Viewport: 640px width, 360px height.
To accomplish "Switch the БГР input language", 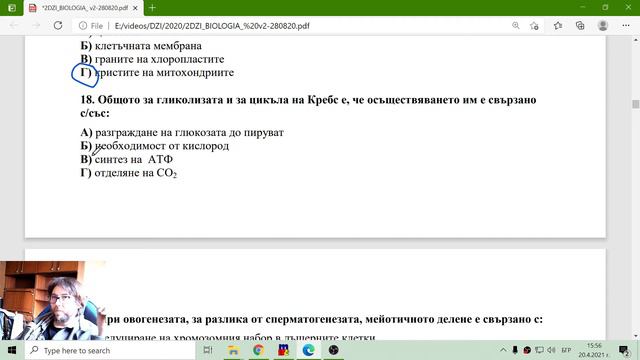I will coord(566,350).
